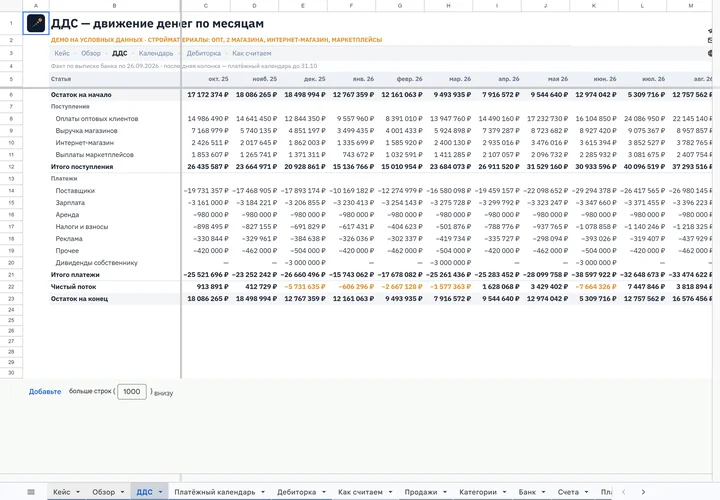Click the Дебиторка link in the row 3 navigation
Screen dimensions: 720x500
coord(203,53)
